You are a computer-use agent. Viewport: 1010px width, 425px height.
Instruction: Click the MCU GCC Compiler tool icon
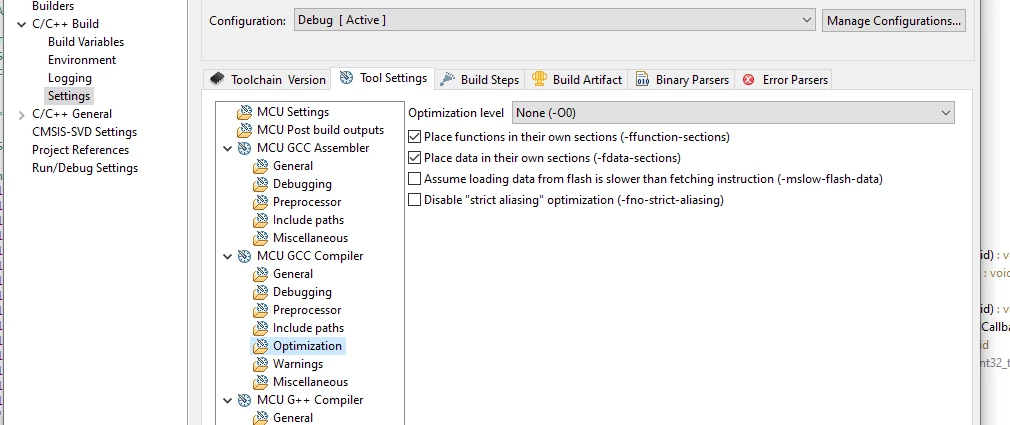coord(244,256)
